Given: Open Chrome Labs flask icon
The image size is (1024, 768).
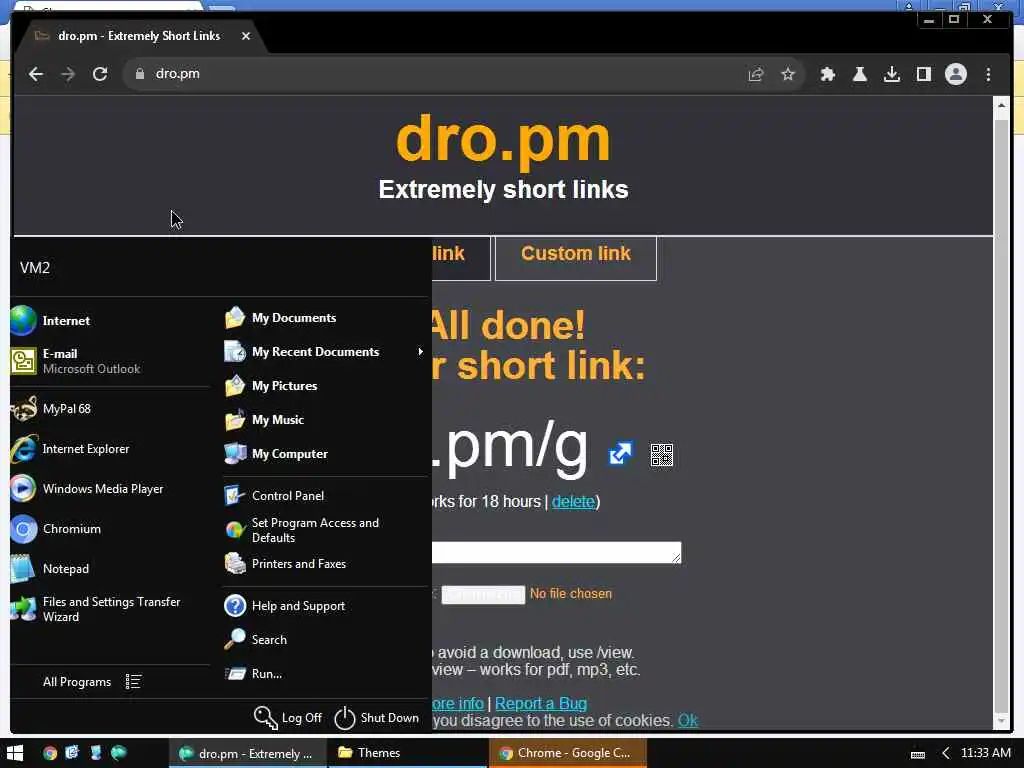Looking at the screenshot, I should coord(859,74).
